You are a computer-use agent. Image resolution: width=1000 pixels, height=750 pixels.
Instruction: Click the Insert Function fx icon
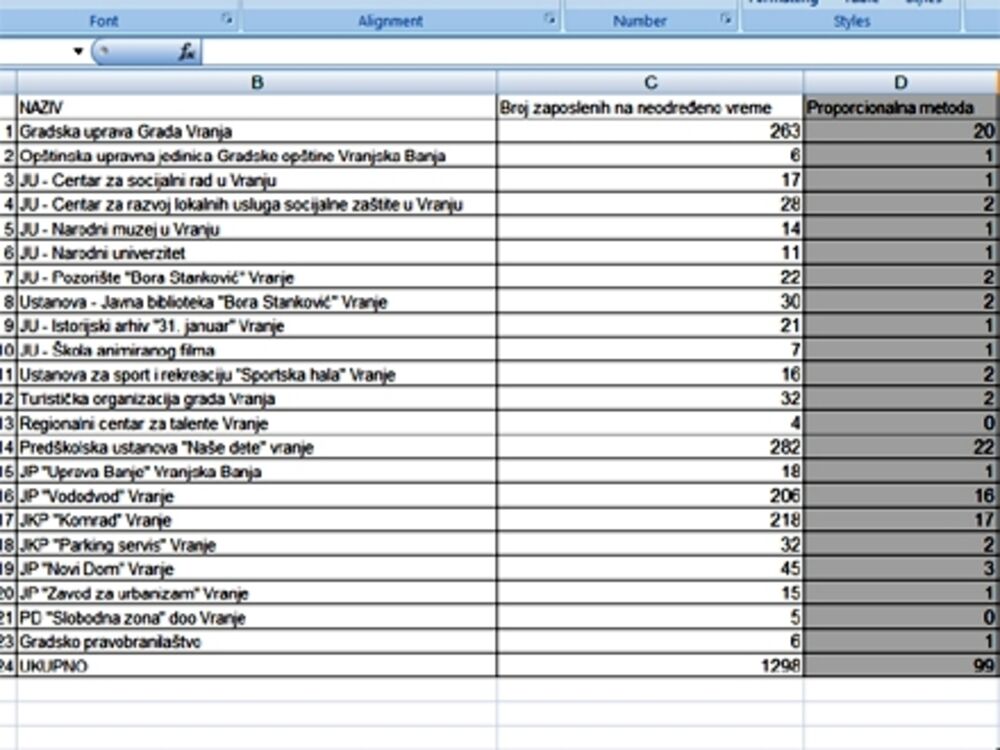[x=186, y=52]
